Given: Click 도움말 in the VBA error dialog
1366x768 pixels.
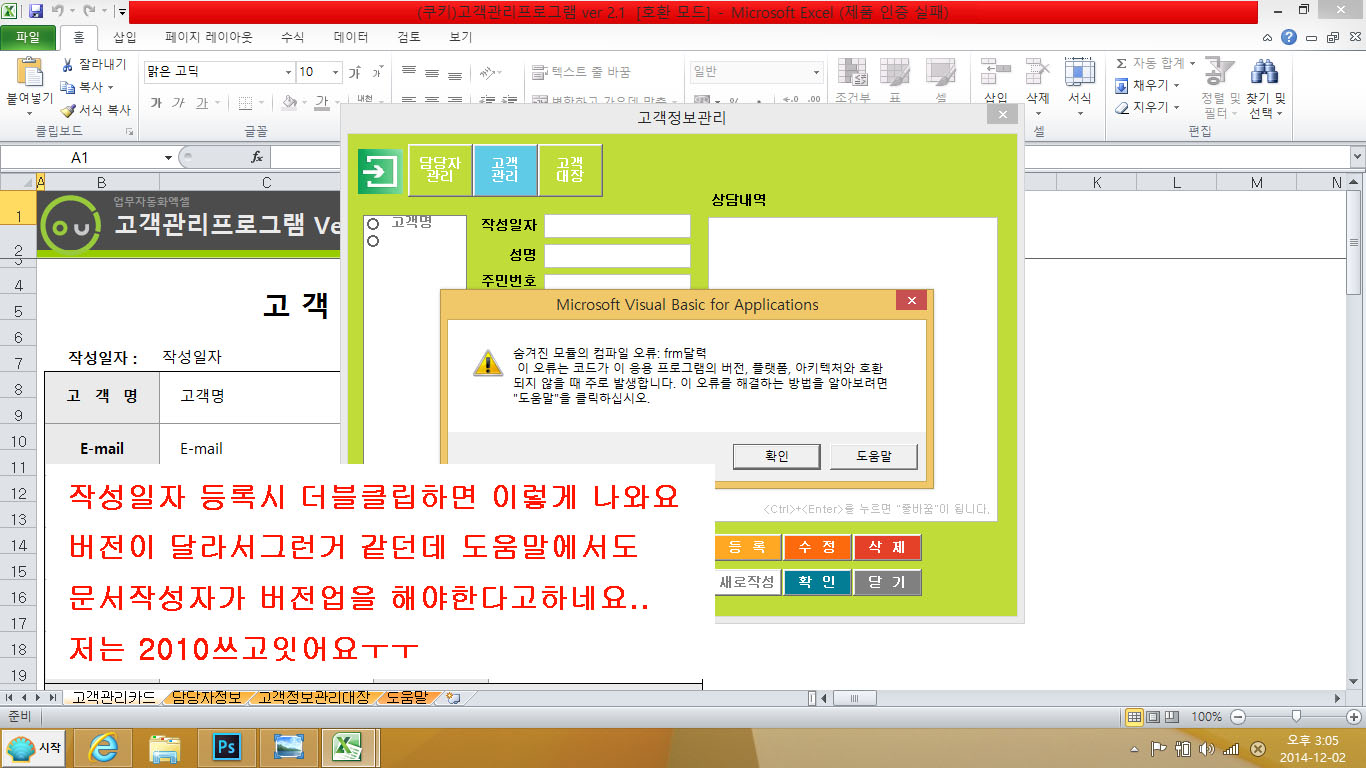Looking at the screenshot, I should (873, 456).
